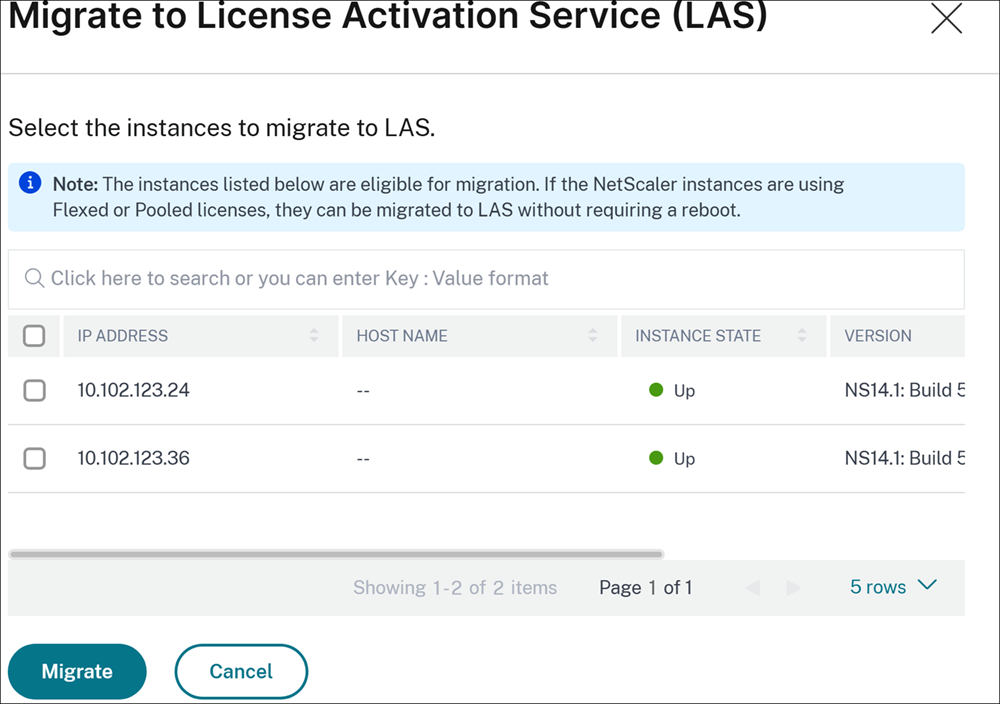Click the version cell for 10.102.123.36
This screenshot has height=704, width=1000.
[x=904, y=458]
